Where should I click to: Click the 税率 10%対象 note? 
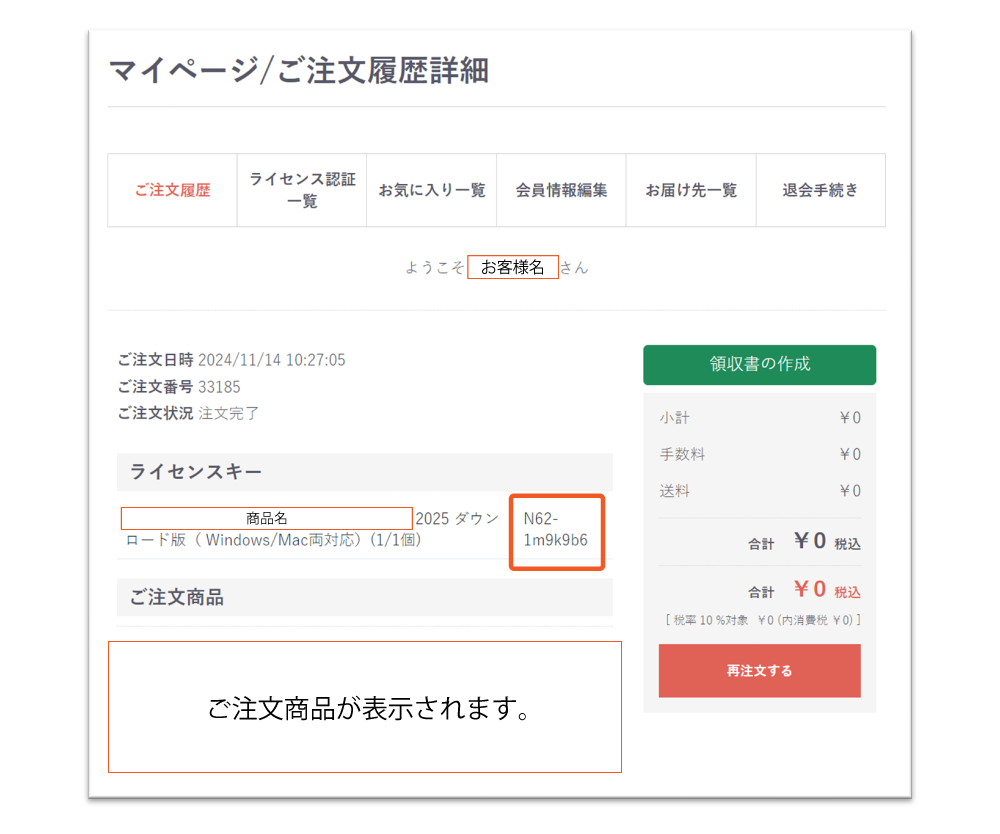pos(763,620)
